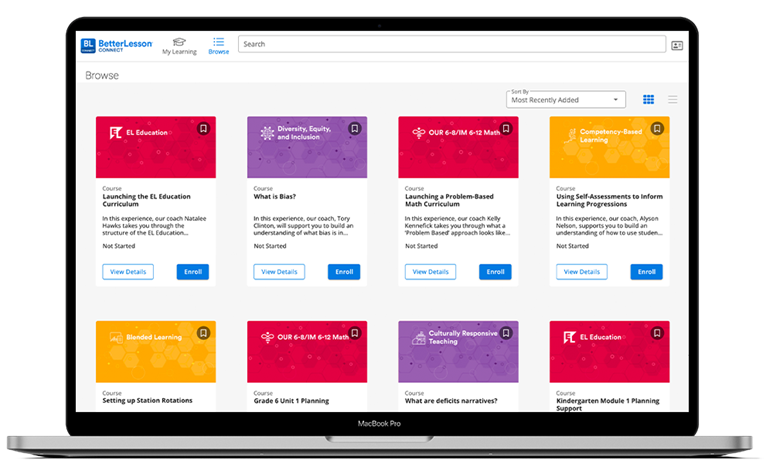Click title Using Self-Assessments to Inform Learning Progressions

pyautogui.click(x=609, y=200)
